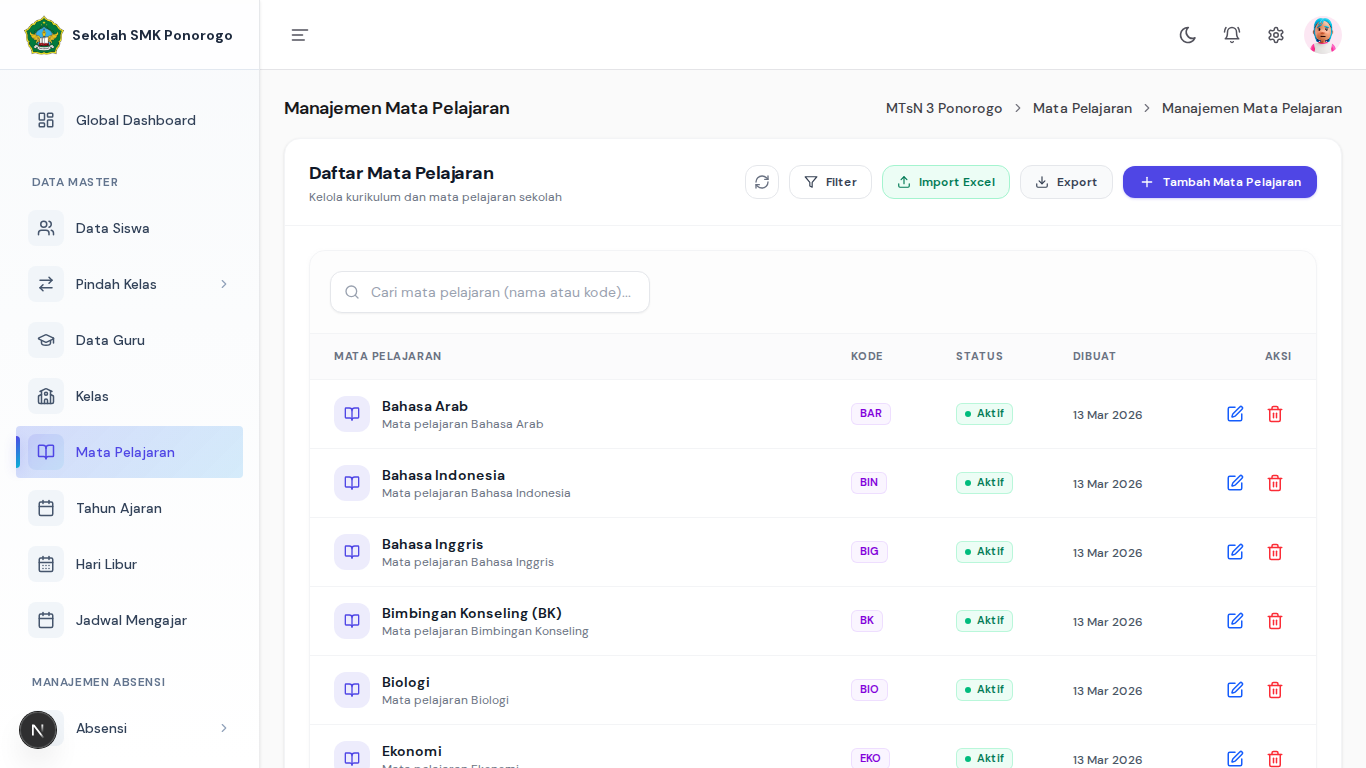Screen dimensions: 1366x768
Task: Click the refresh icon button
Action: 762,182
